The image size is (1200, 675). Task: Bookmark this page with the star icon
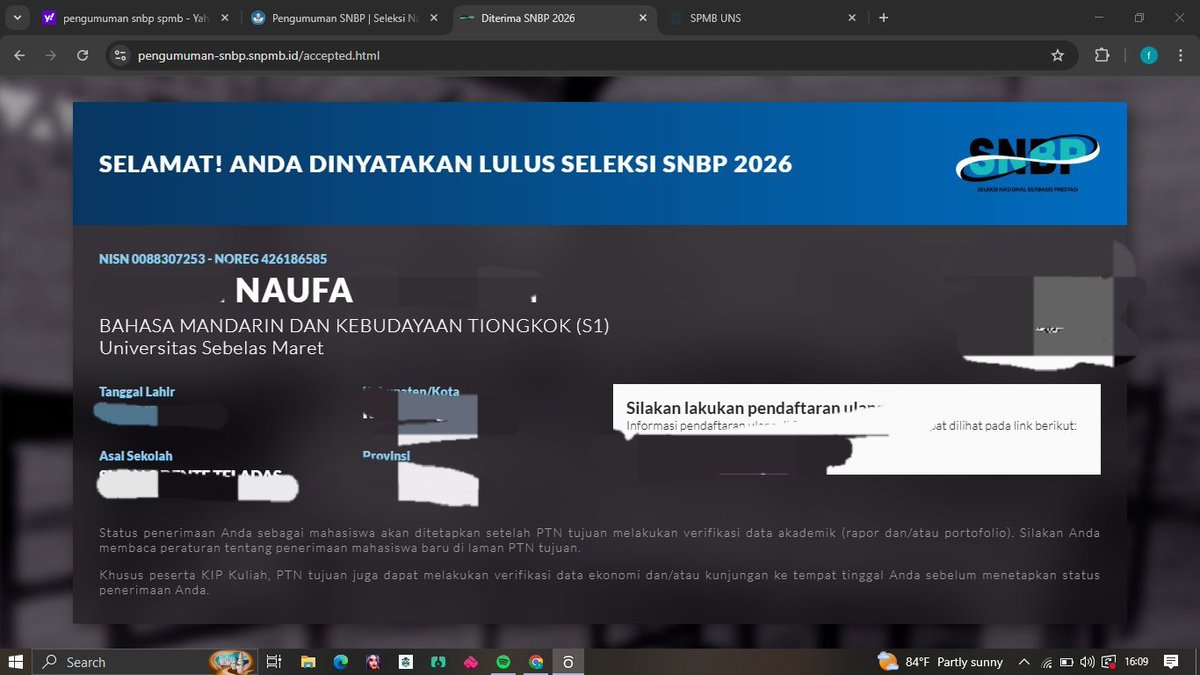(1058, 56)
